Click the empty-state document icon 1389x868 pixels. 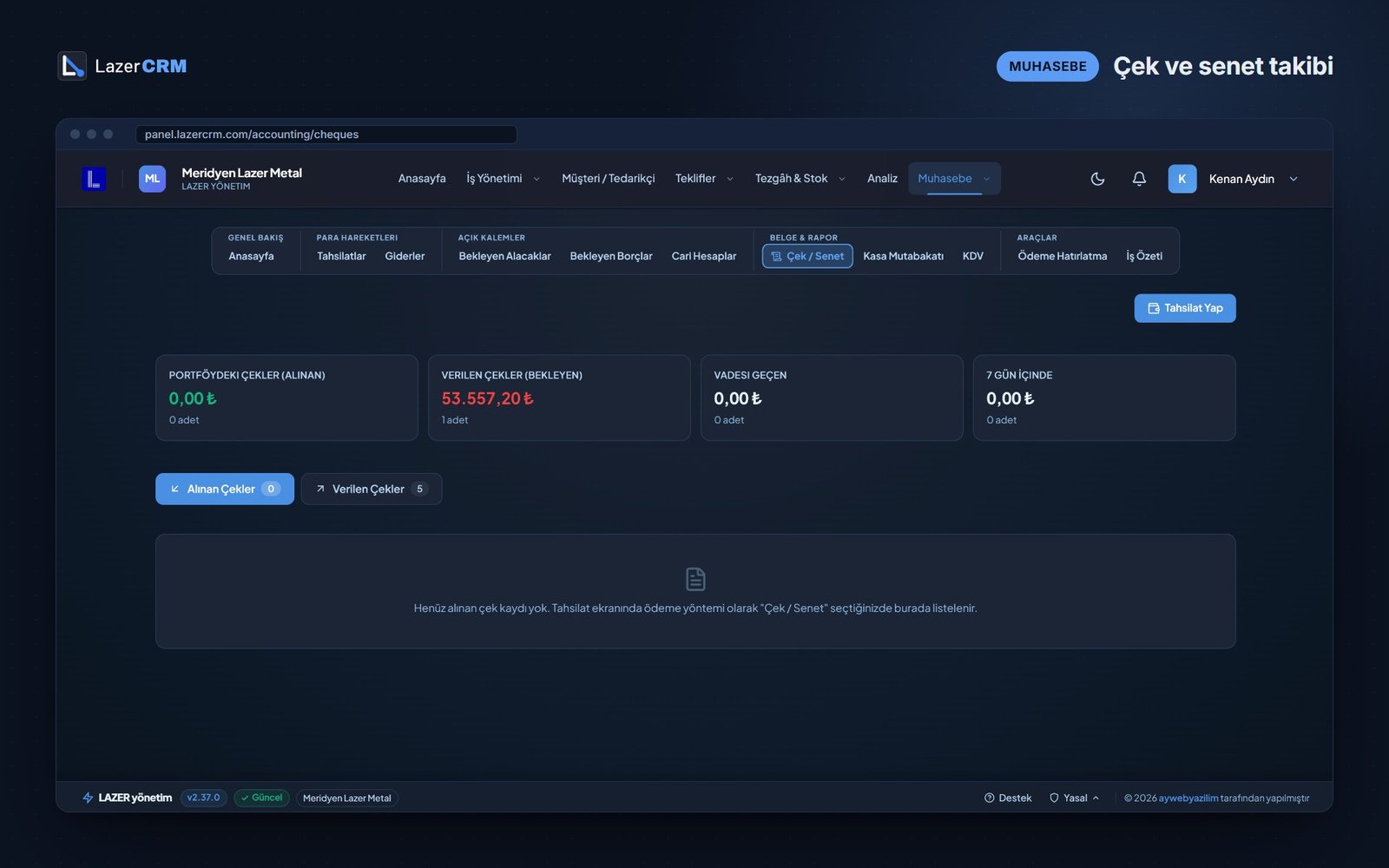click(x=695, y=579)
